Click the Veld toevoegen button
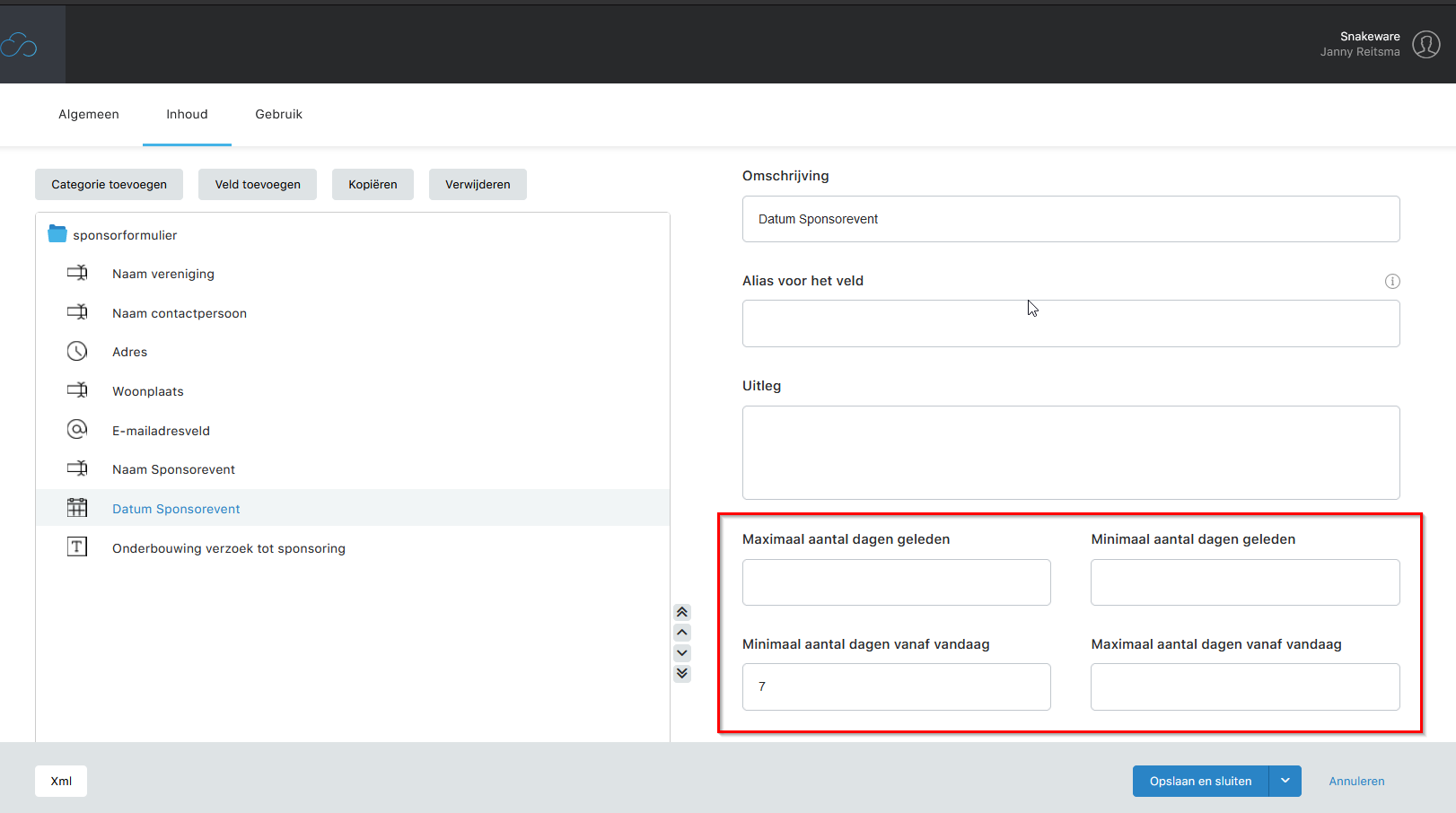The height and width of the screenshot is (813, 1456). 258,184
